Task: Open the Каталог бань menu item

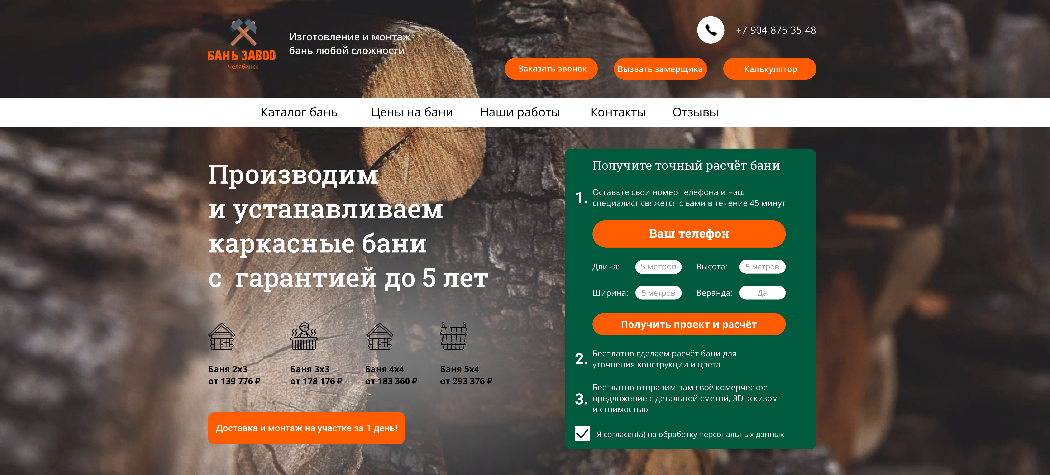Action: tap(299, 113)
